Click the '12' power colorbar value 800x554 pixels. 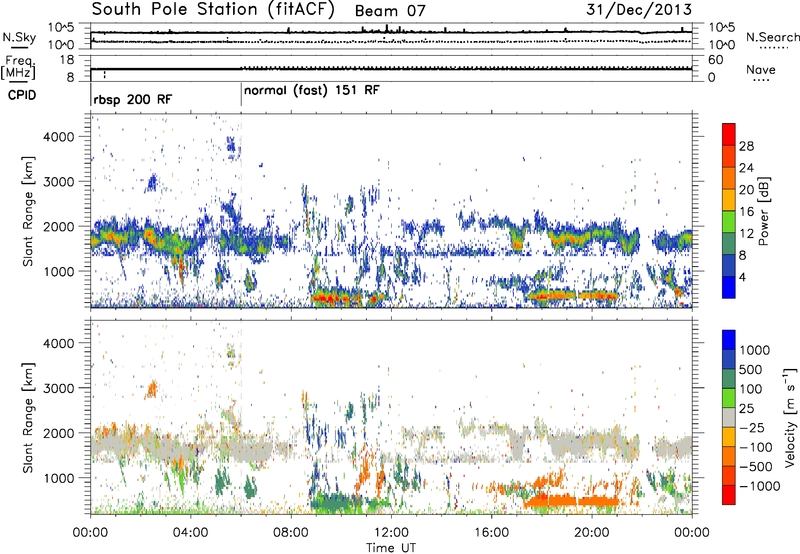pyautogui.click(x=746, y=234)
